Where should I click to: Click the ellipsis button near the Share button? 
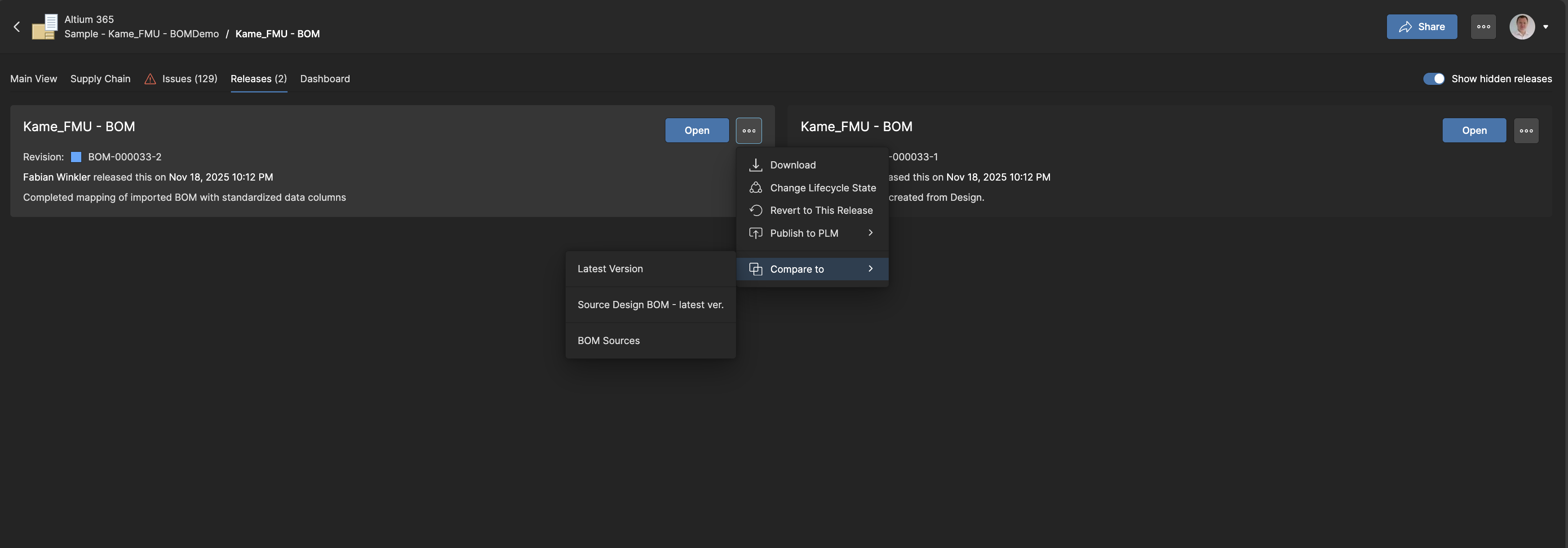pos(1484,26)
